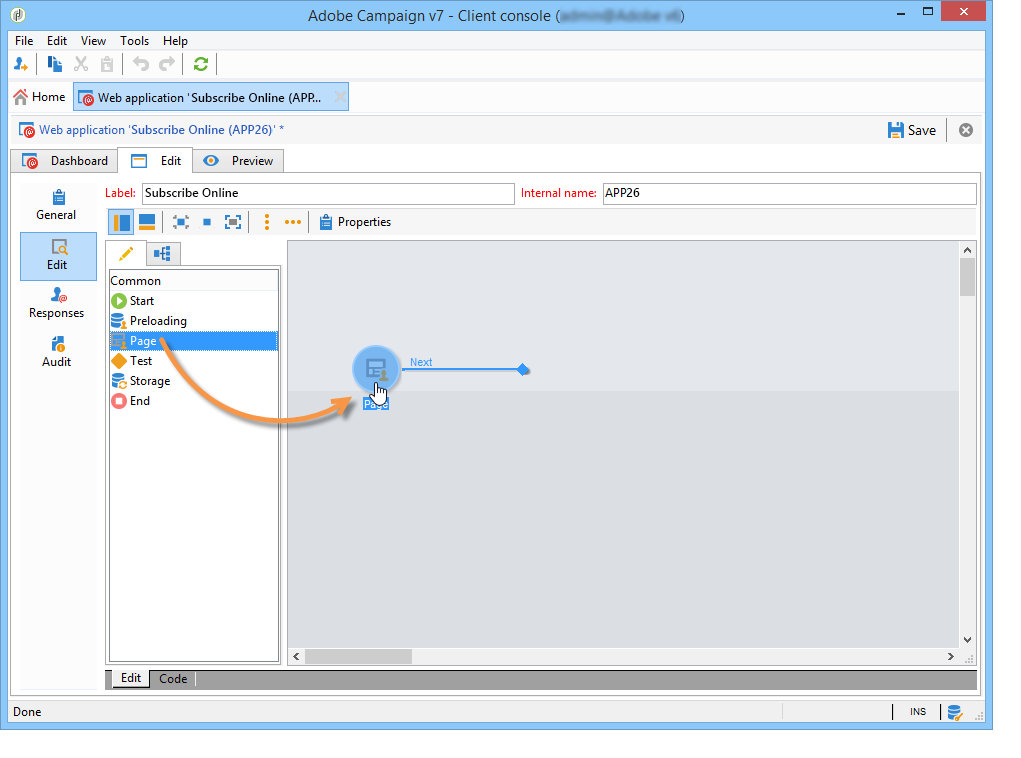
Task: Click the Label input field
Action: pyautogui.click(x=328, y=193)
